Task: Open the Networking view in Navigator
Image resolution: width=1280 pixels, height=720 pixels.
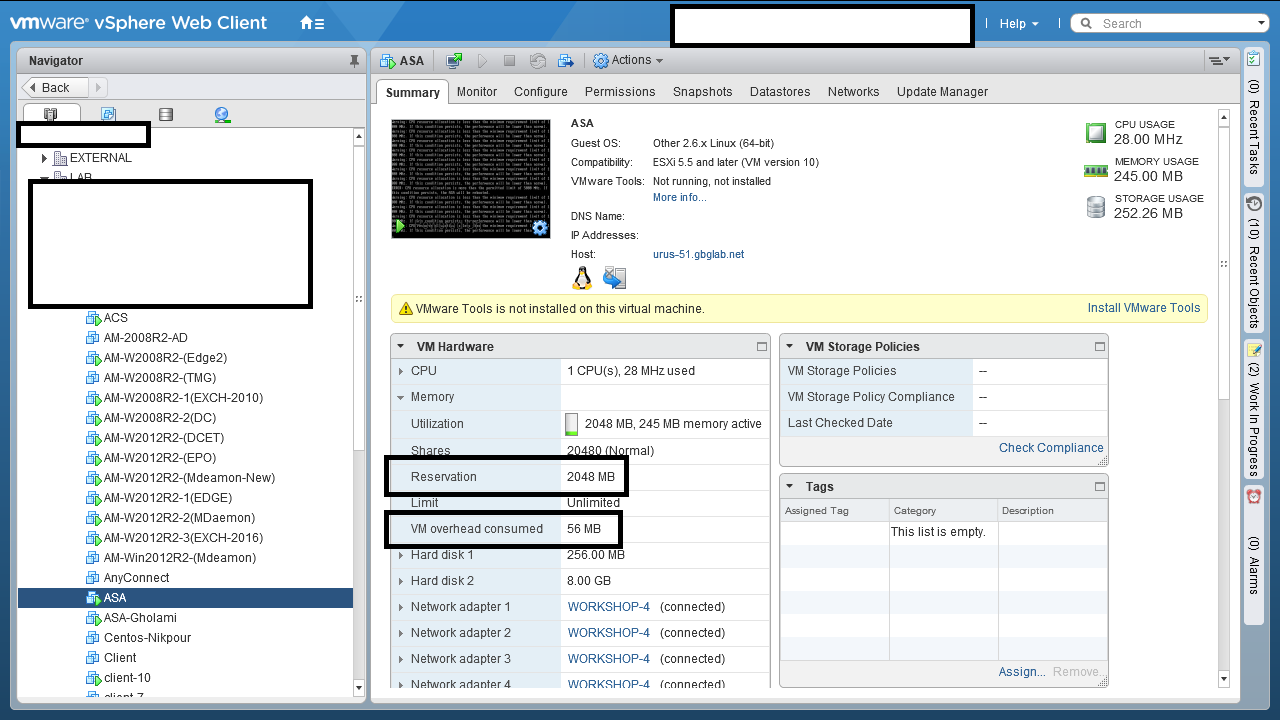Action: click(222, 115)
